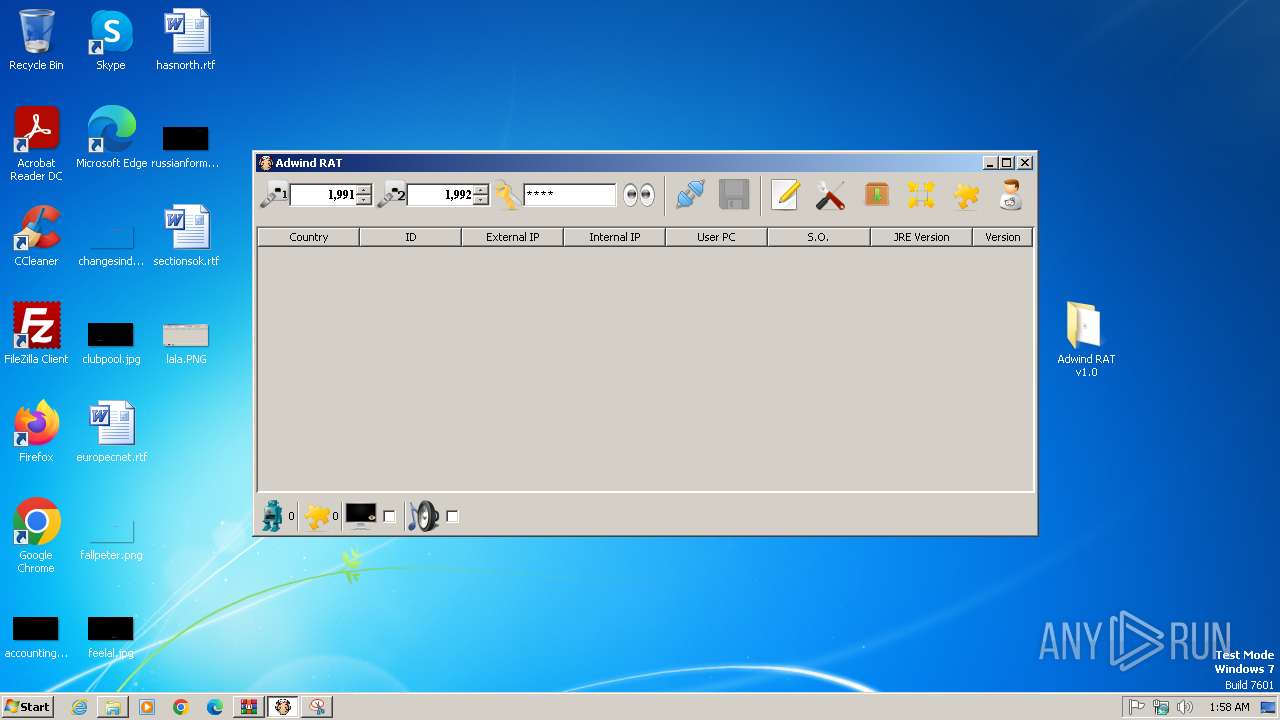Increase port 1 value with up arrow

[x=364, y=189]
